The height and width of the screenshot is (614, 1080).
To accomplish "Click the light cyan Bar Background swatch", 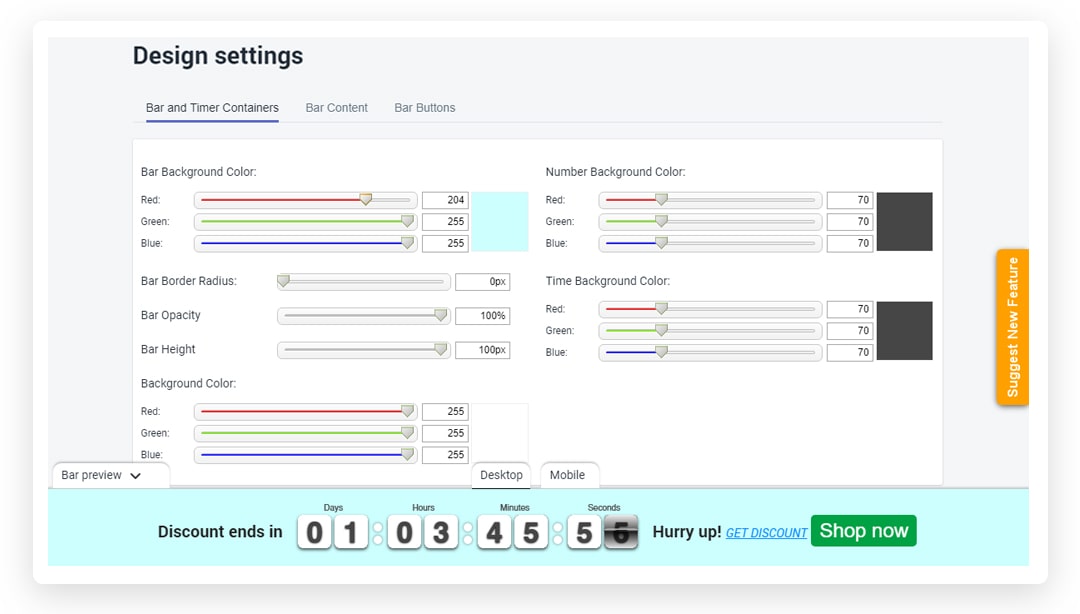I will [500, 221].
